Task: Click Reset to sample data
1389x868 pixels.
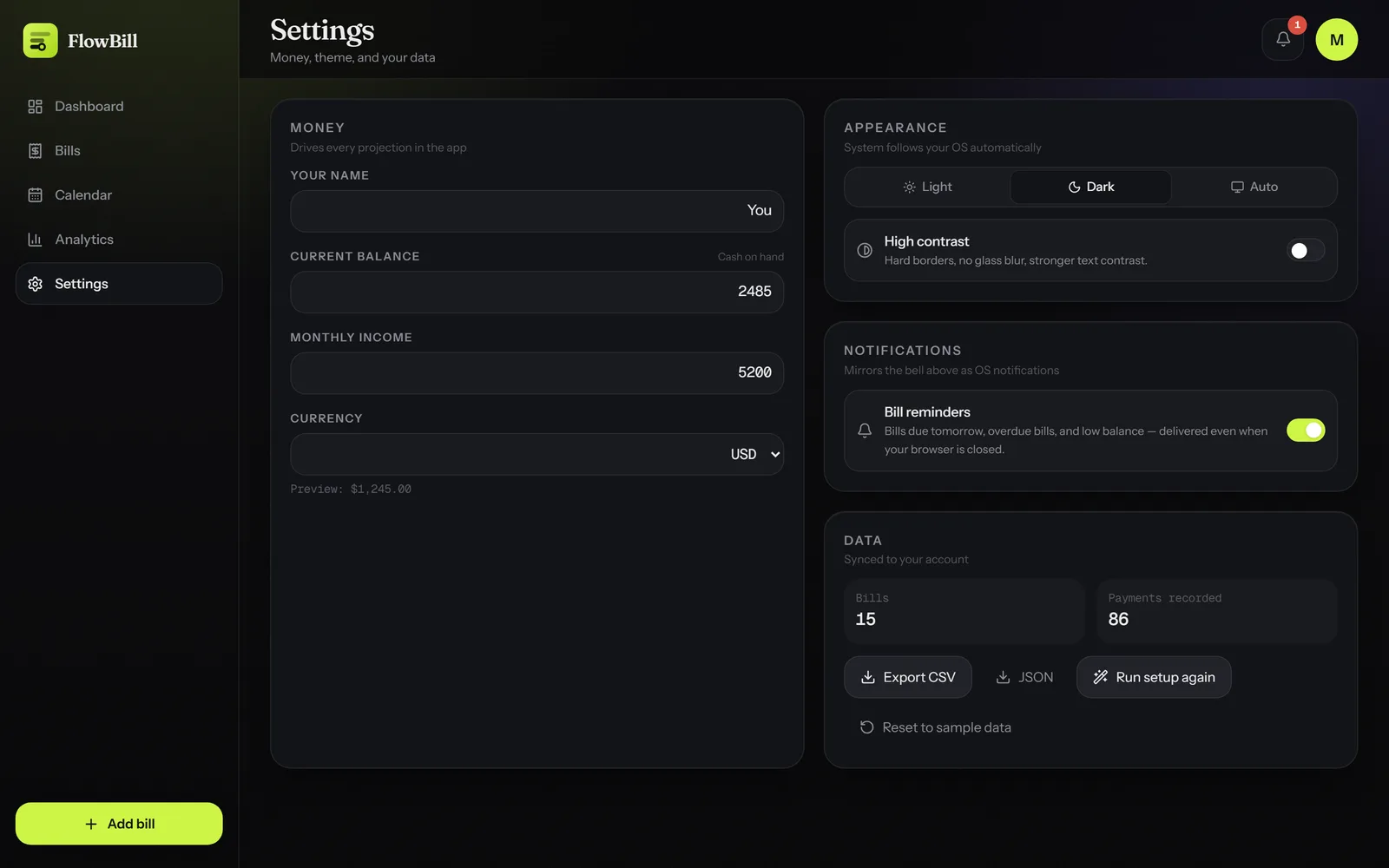Action: pyautogui.click(x=935, y=727)
